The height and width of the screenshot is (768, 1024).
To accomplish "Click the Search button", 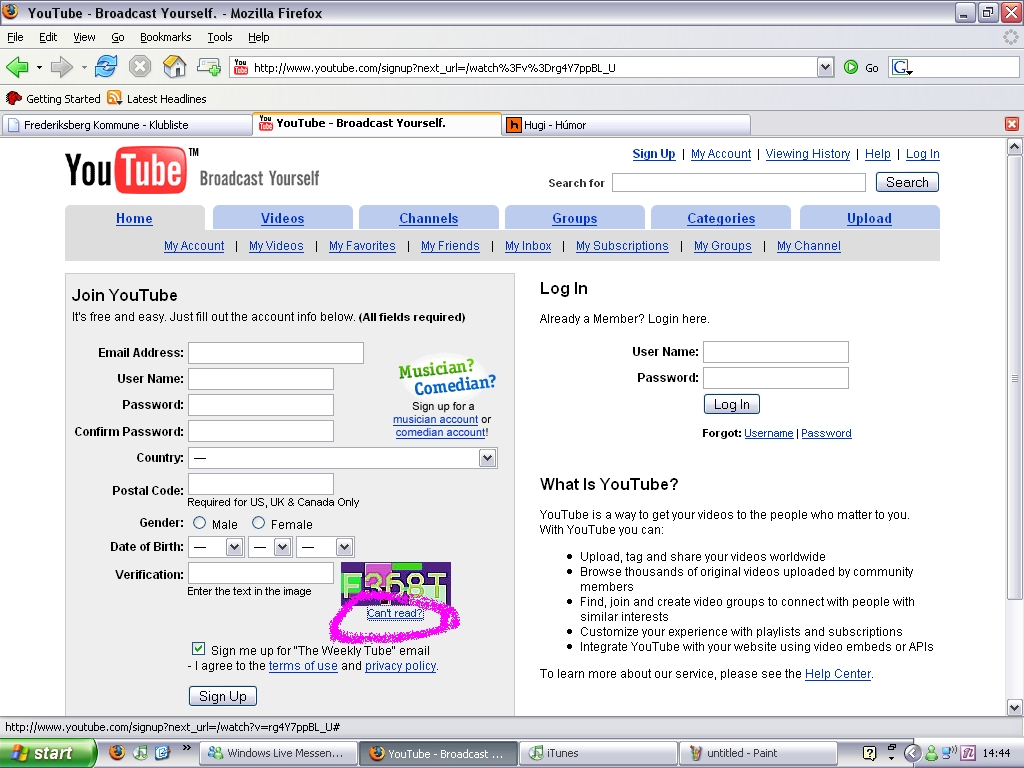I will click(x=907, y=182).
